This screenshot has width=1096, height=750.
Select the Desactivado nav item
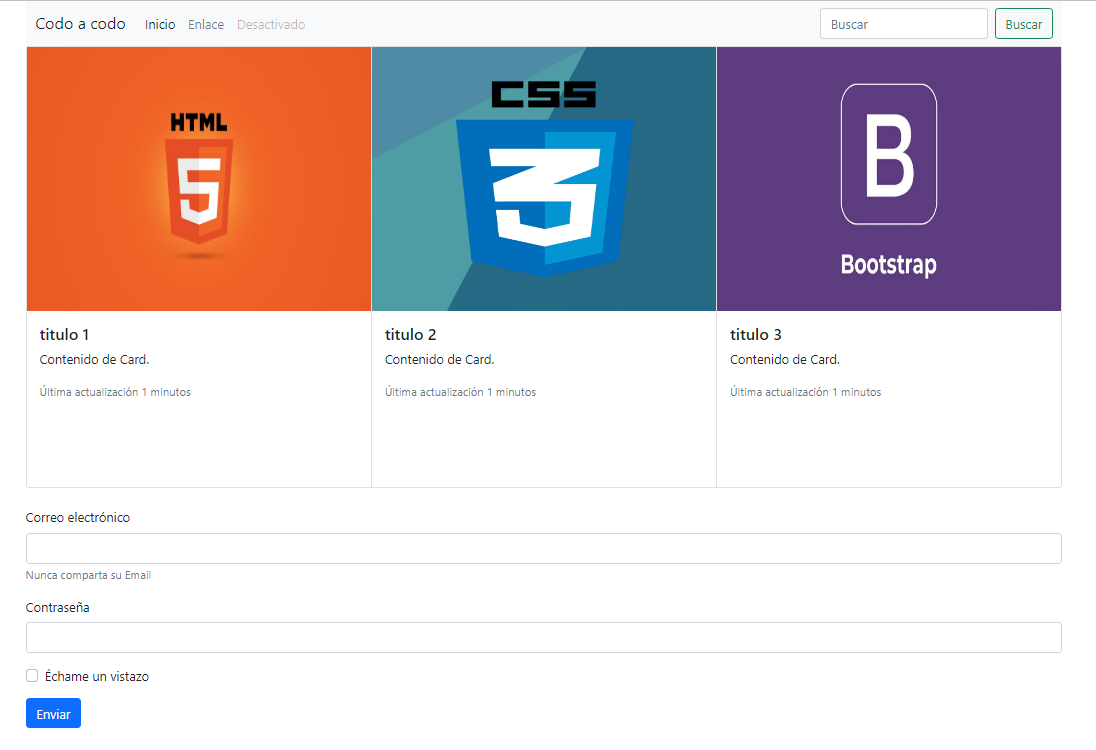271,24
